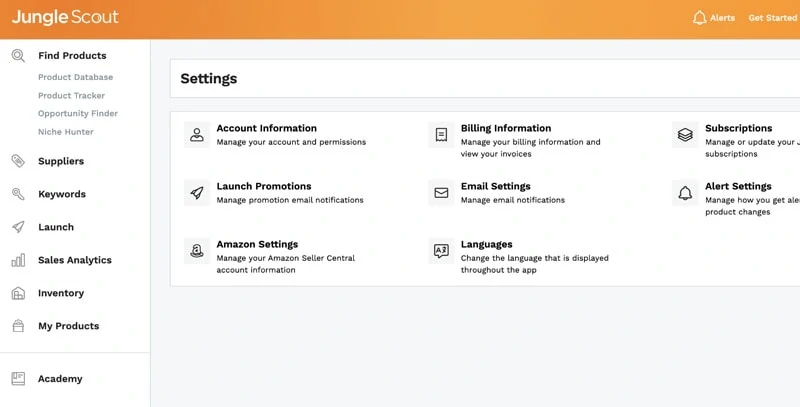The height and width of the screenshot is (407, 800).
Task: Click the Languages translate icon
Action: [x=441, y=251]
